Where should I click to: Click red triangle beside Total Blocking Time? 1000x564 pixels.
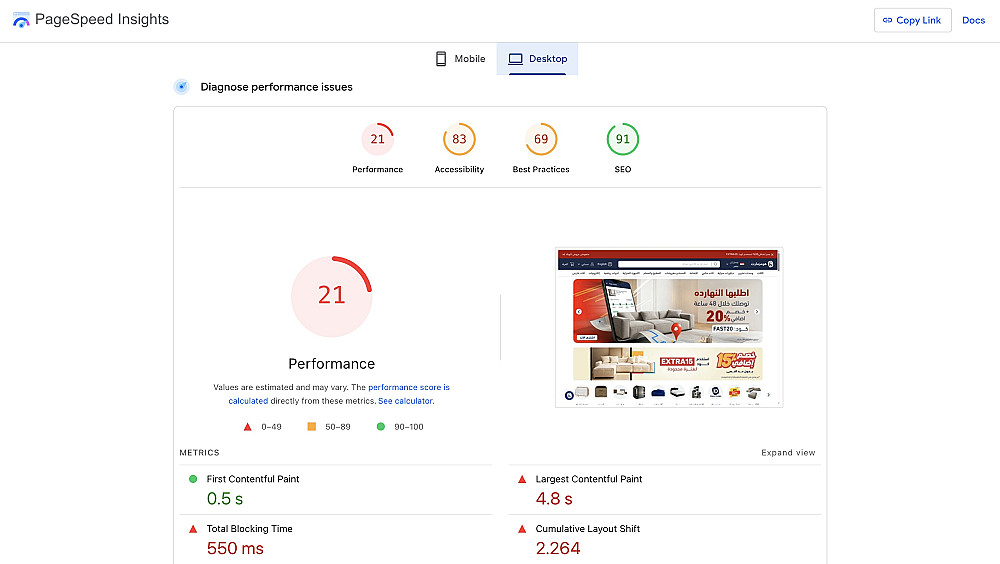click(193, 529)
